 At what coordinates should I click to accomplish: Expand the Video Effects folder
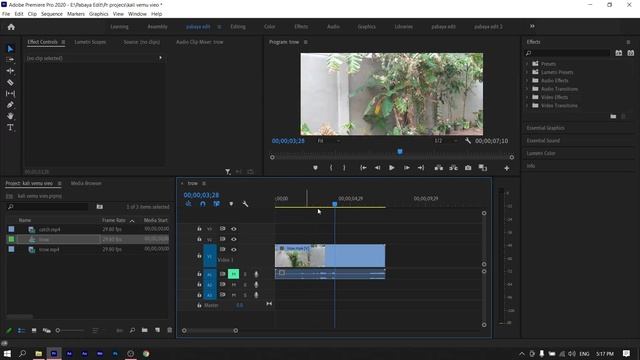tap(527, 97)
